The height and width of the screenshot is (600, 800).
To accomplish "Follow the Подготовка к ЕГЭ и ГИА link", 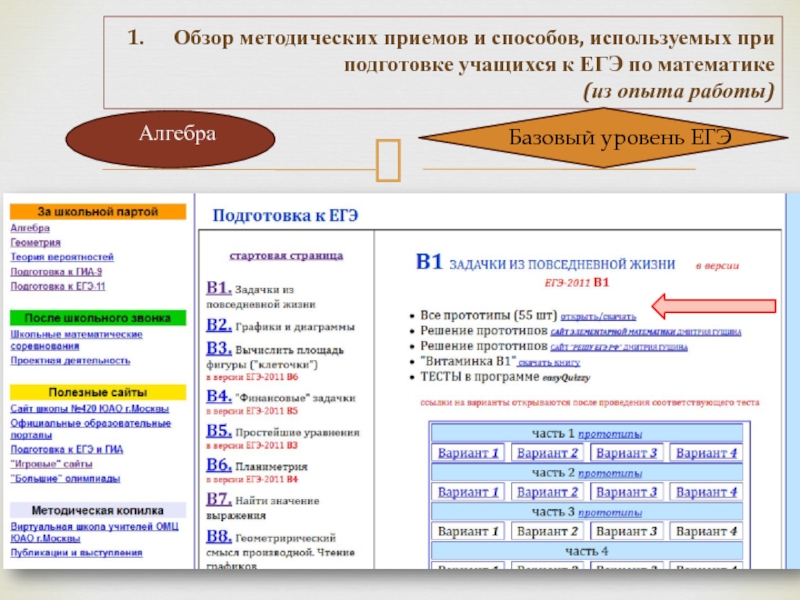I will click(x=67, y=449).
